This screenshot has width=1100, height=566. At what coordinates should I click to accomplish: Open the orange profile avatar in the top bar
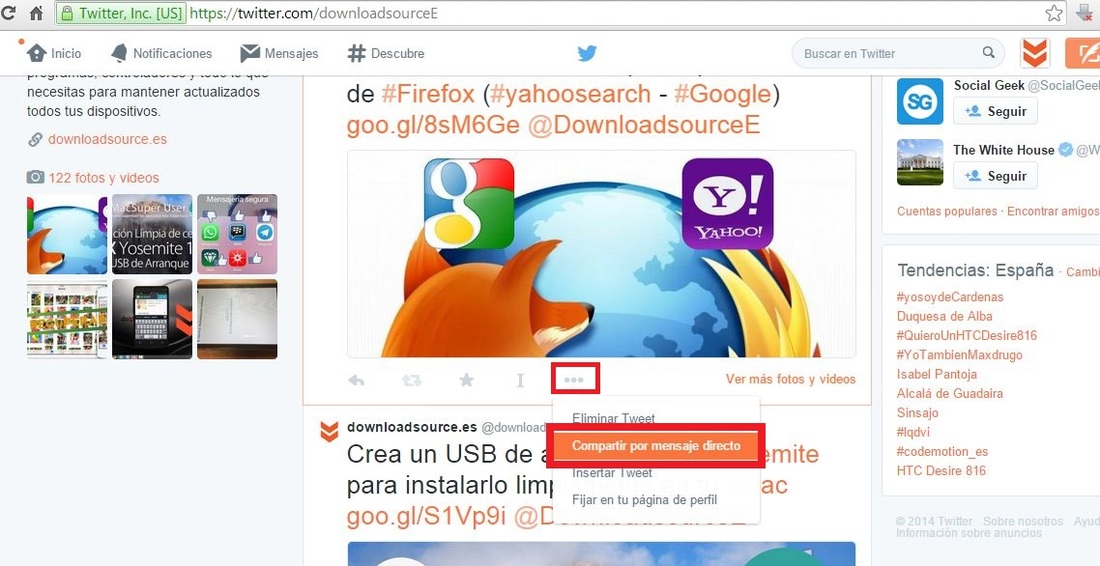coord(1035,53)
